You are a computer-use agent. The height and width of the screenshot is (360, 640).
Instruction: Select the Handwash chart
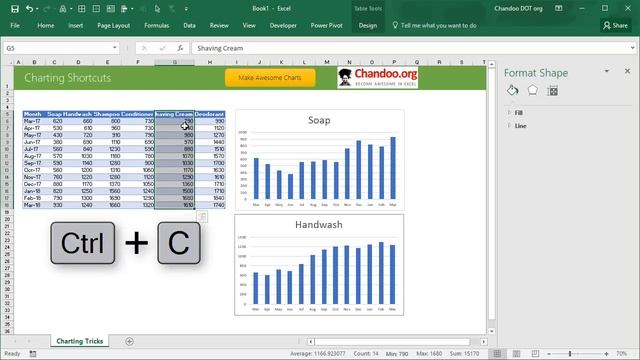(319, 265)
